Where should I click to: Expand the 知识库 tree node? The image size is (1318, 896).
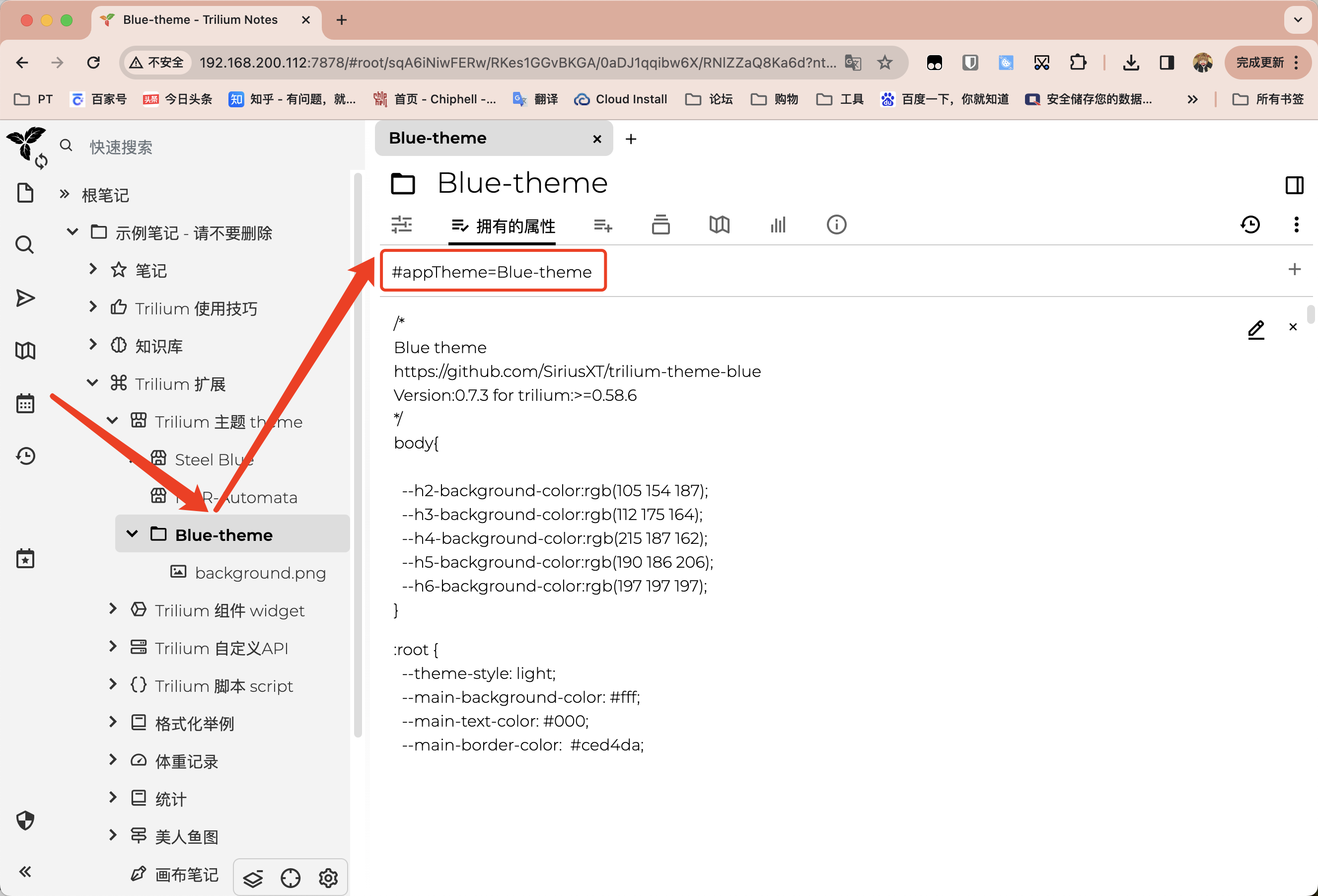[93, 344]
